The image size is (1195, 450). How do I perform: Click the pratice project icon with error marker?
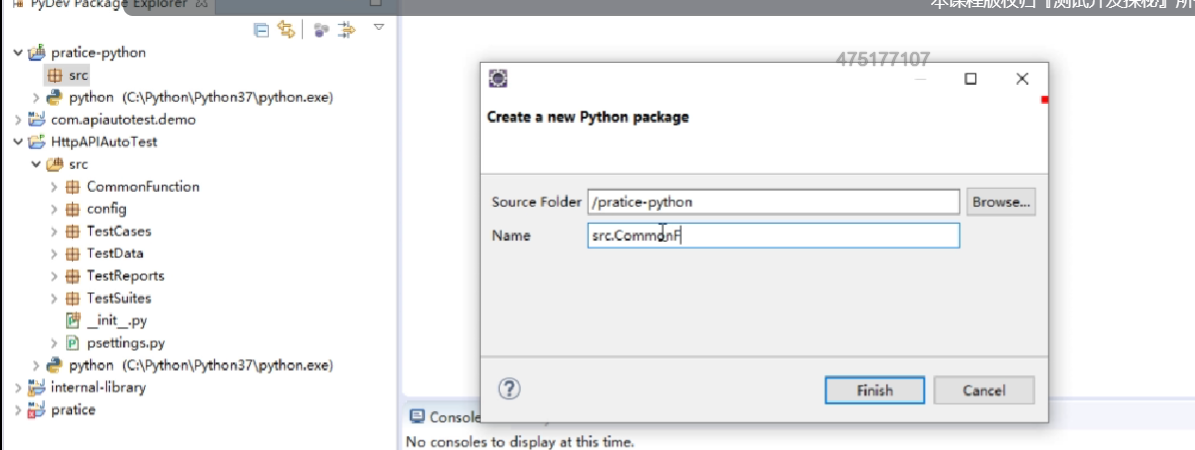[x=37, y=410]
